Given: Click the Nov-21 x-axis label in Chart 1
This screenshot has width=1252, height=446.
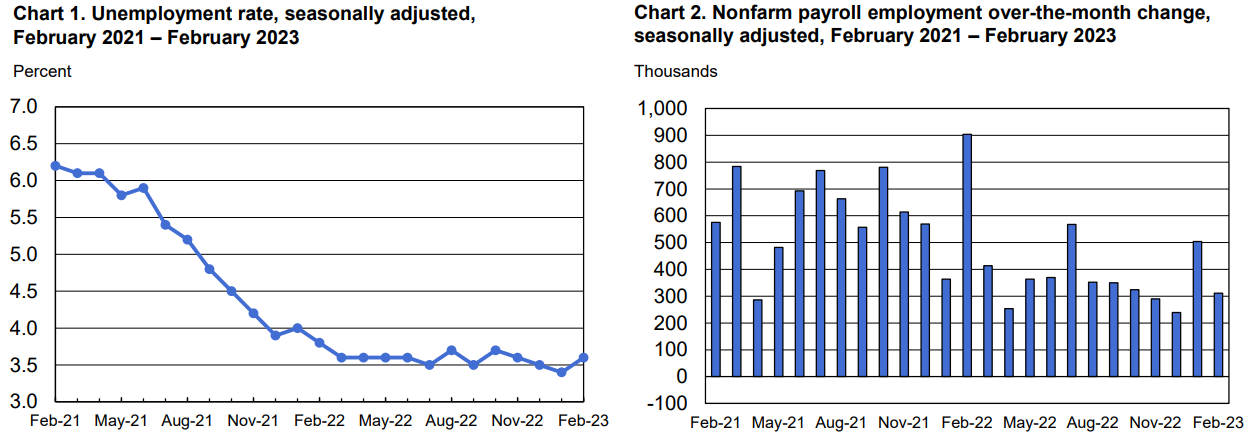Looking at the screenshot, I should pos(253,422).
